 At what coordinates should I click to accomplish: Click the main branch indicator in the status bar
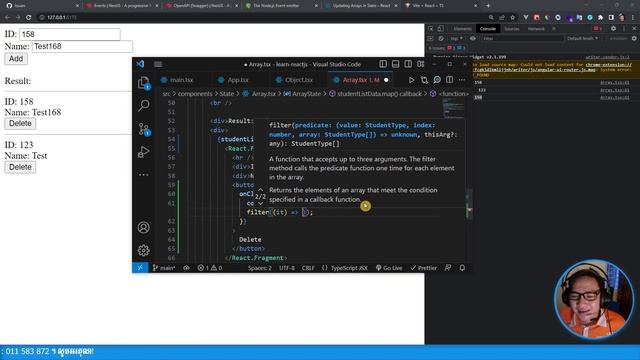click(x=164, y=268)
